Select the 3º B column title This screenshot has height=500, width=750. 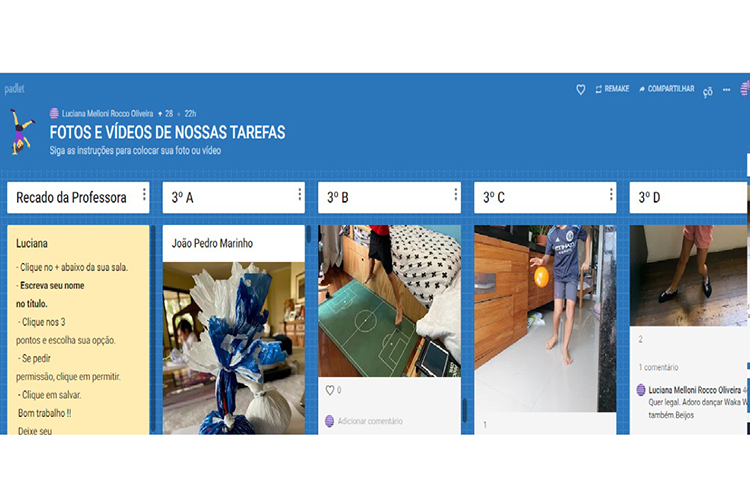click(338, 197)
